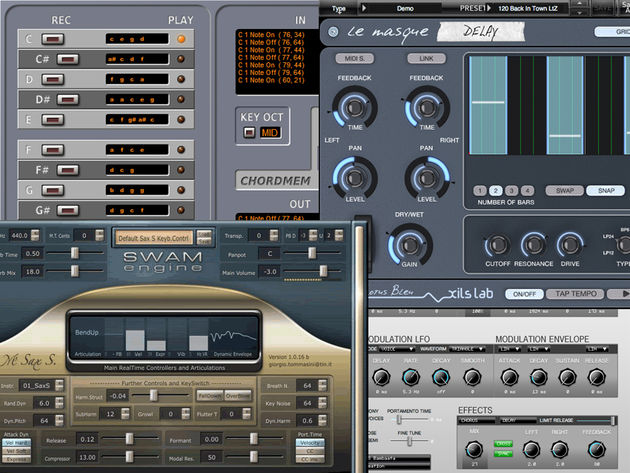Open the second LIN dropdown under Modulation Envelope
Viewport: 630px width, 473px height.
[539, 349]
